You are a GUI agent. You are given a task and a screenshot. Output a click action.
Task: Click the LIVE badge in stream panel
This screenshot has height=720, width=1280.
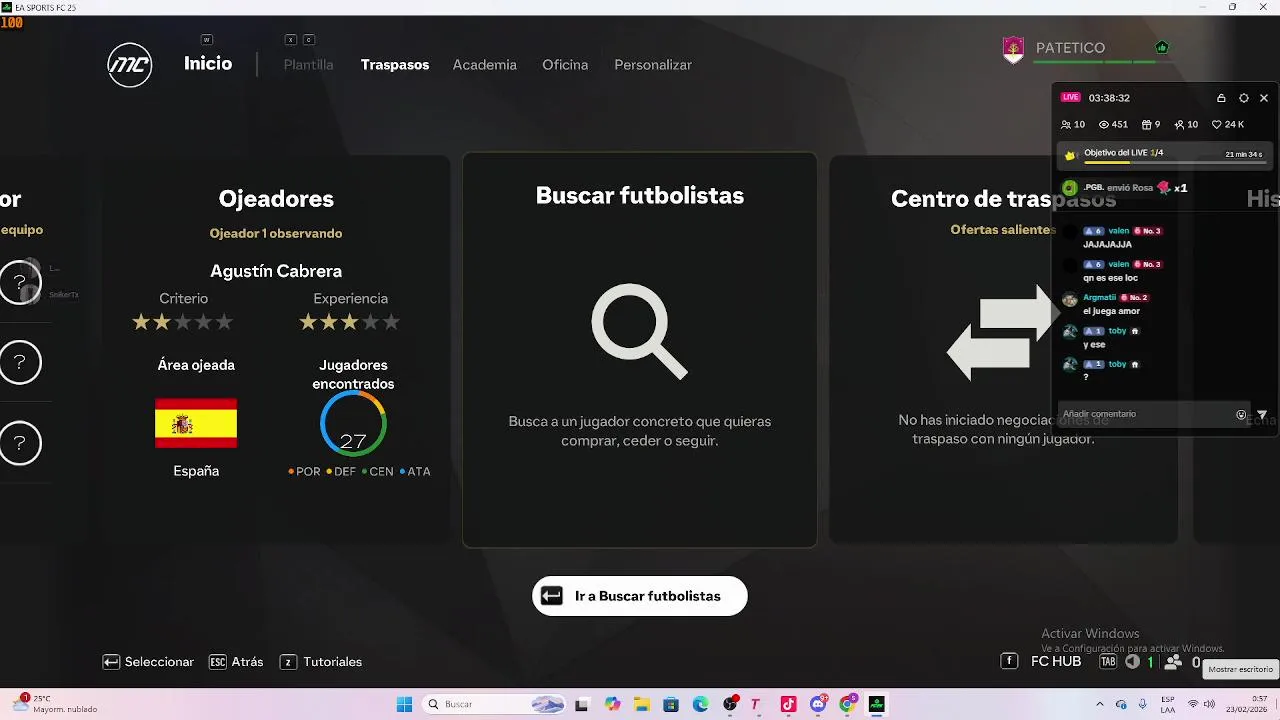1071,98
